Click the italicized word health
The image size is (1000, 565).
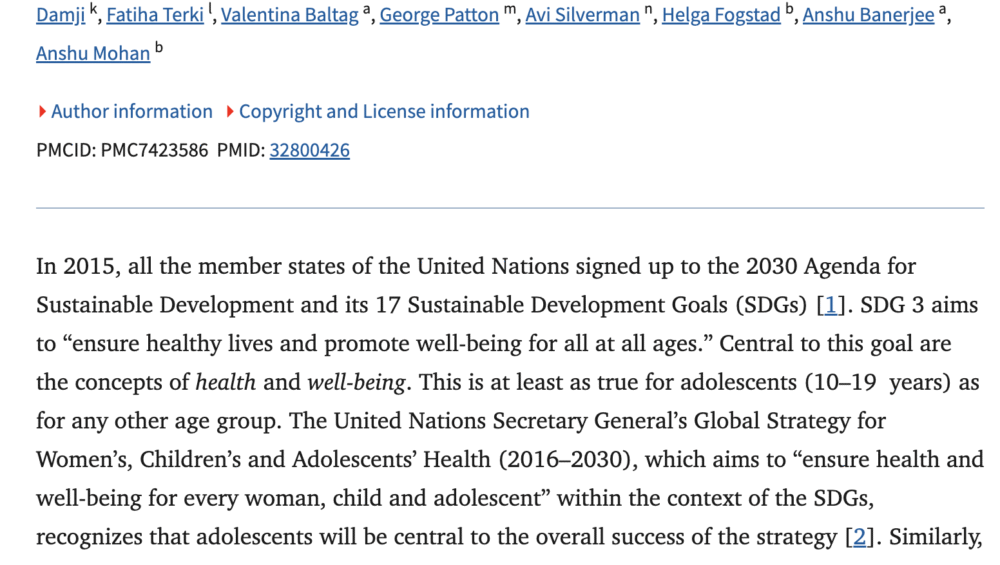tap(226, 382)
